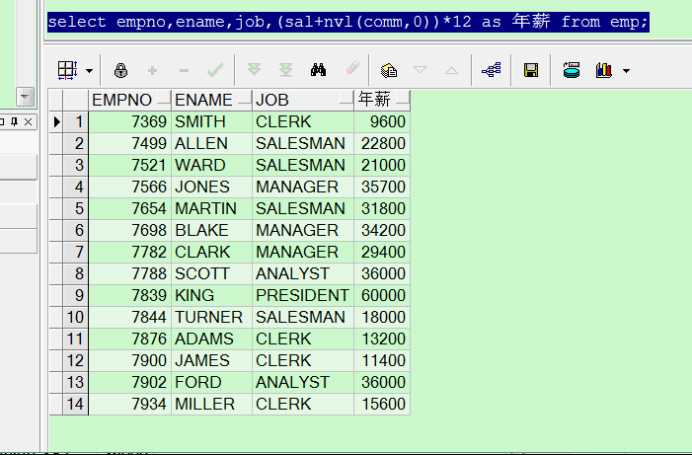This screenshot has height=455, width=692.
Task: Select the 9600 annual salary cell
Action: [x=382, y=122]
